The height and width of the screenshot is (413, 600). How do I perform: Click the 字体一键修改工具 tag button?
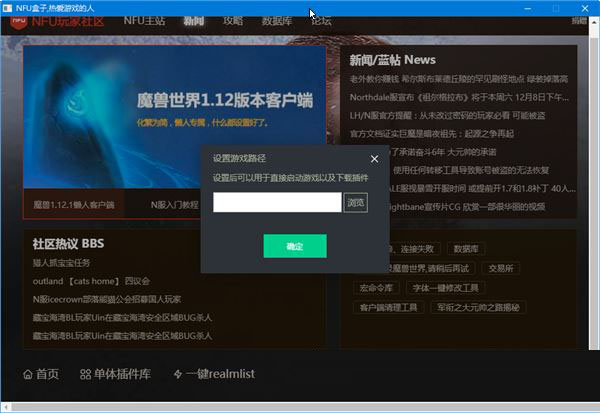point(445,288)
